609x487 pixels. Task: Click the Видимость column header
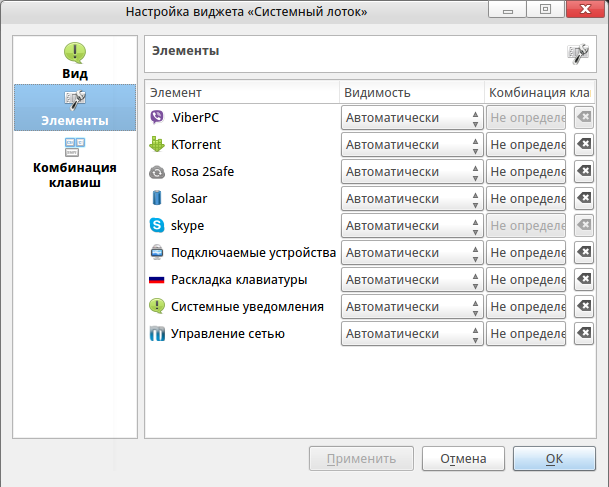pyautogui.click(x=411, y=93)
